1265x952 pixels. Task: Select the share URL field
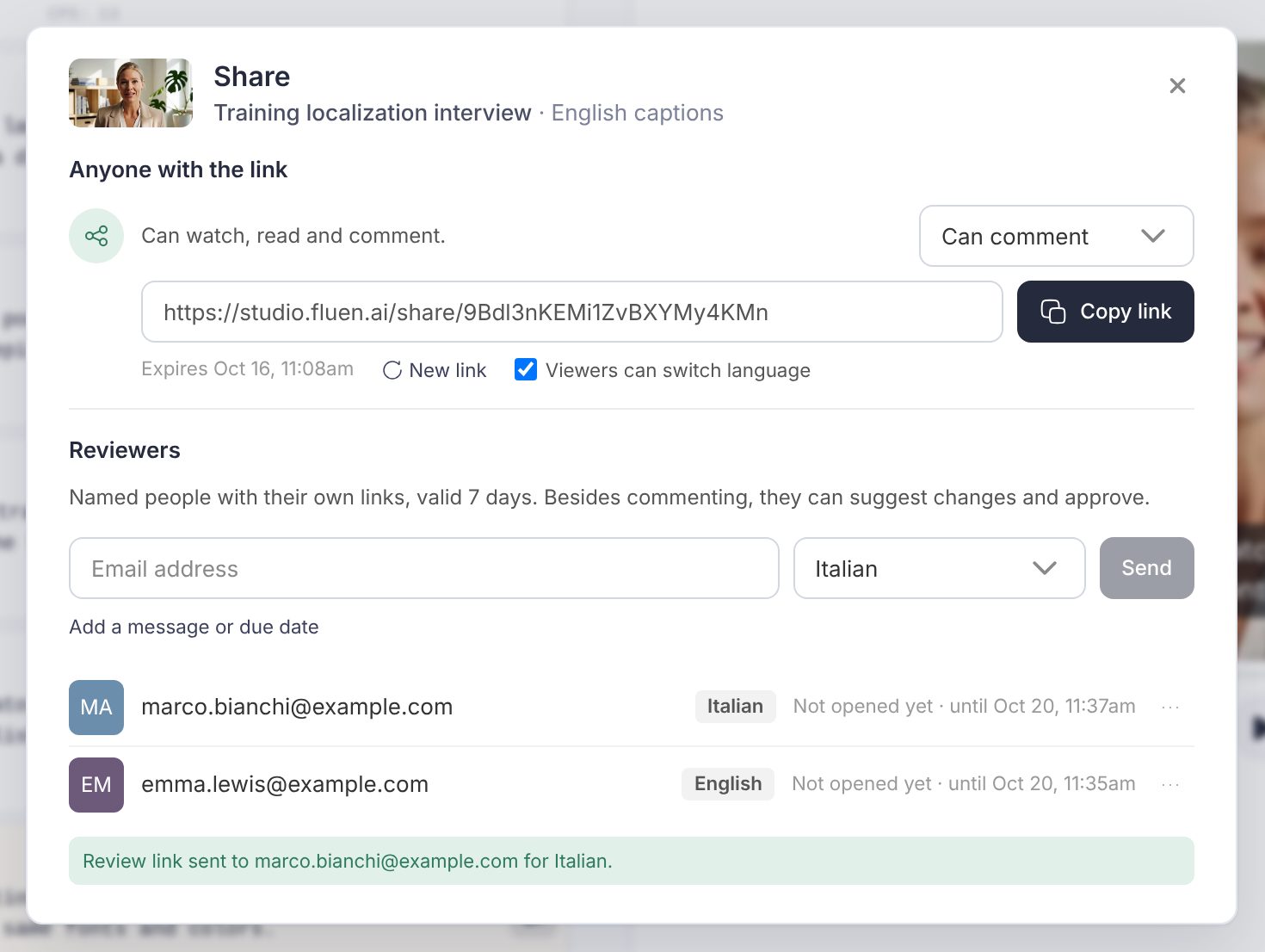(572, 312)
